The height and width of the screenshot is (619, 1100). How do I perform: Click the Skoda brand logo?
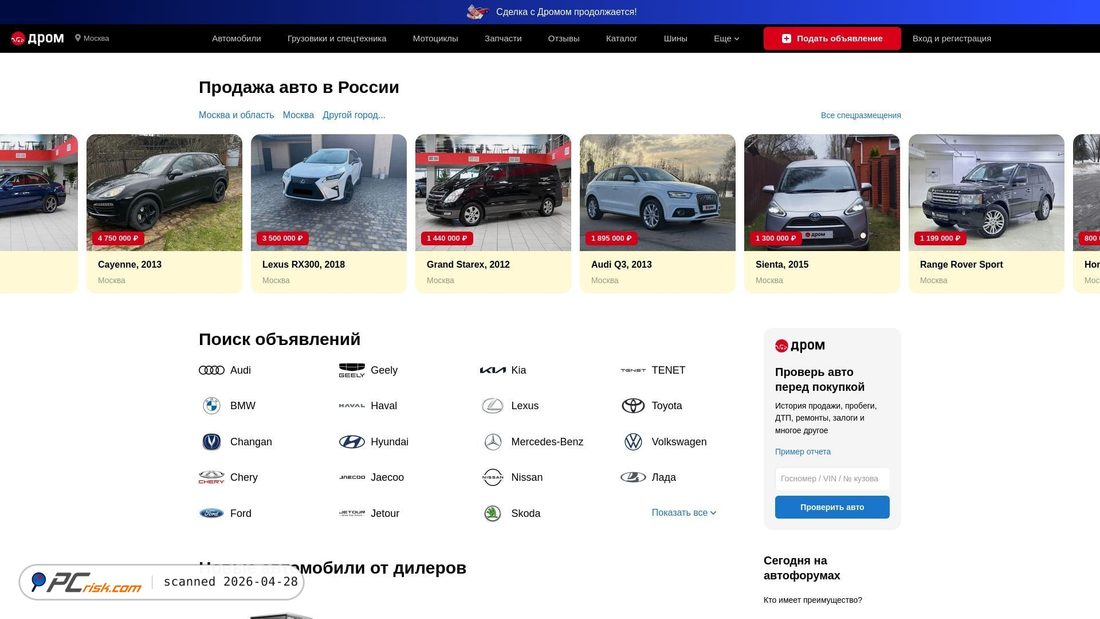tap(492, 513)
